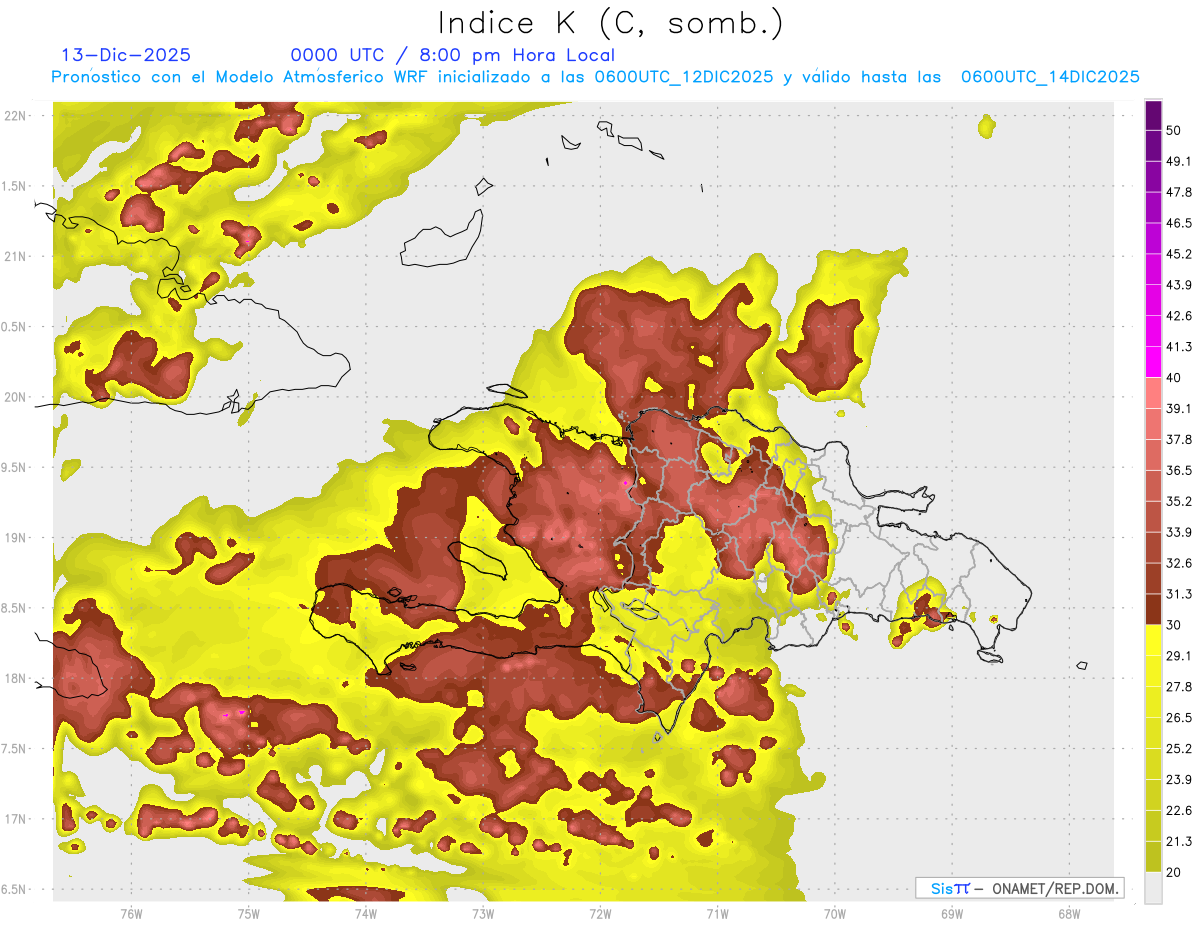Click the "73W" longitude label
The image size is (1200, 927).
tap(483, 913)
